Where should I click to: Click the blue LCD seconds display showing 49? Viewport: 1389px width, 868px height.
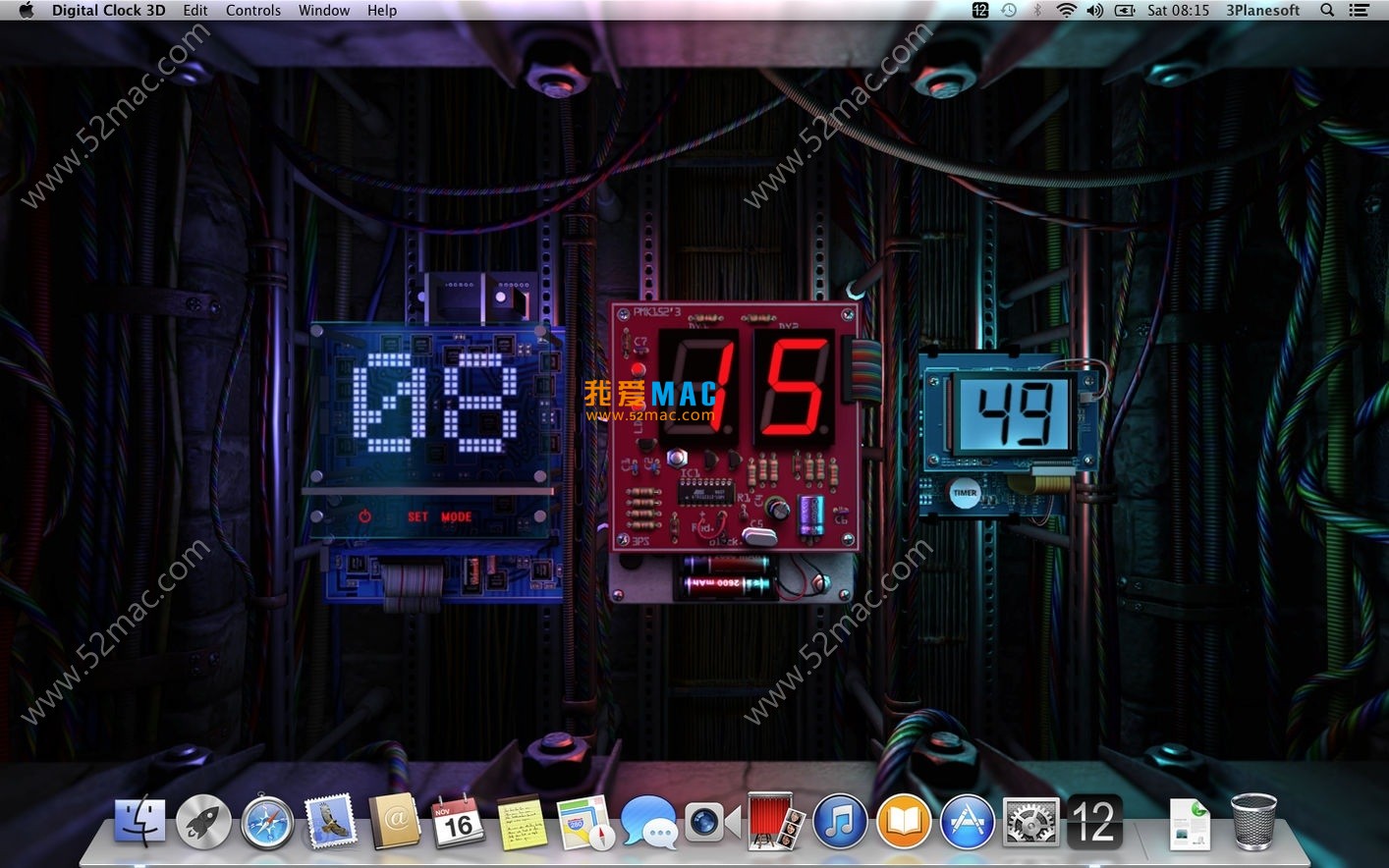point(1015,413)
